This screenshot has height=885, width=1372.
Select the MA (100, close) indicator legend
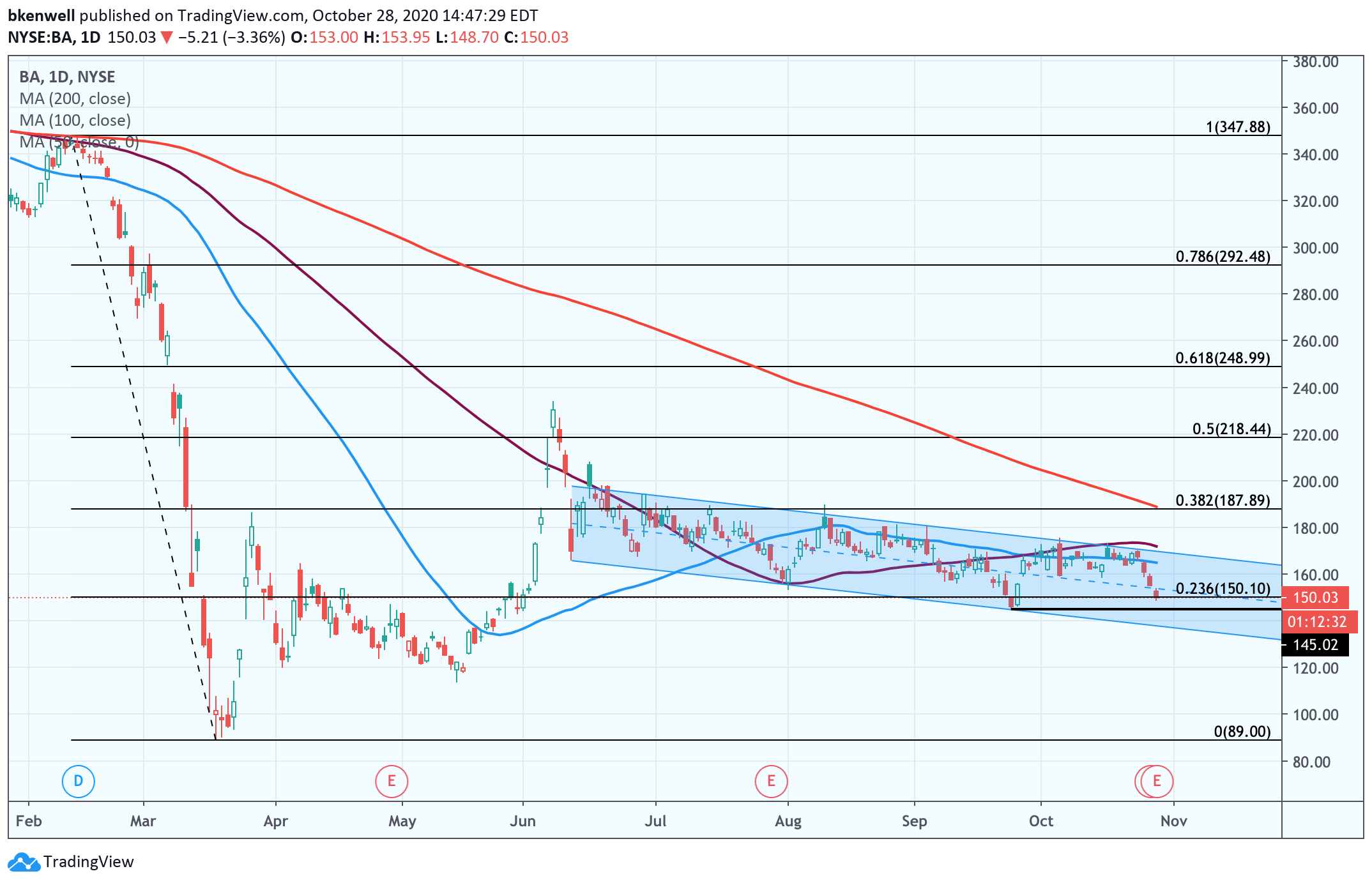pyautogui.click(x=75, y=120)
